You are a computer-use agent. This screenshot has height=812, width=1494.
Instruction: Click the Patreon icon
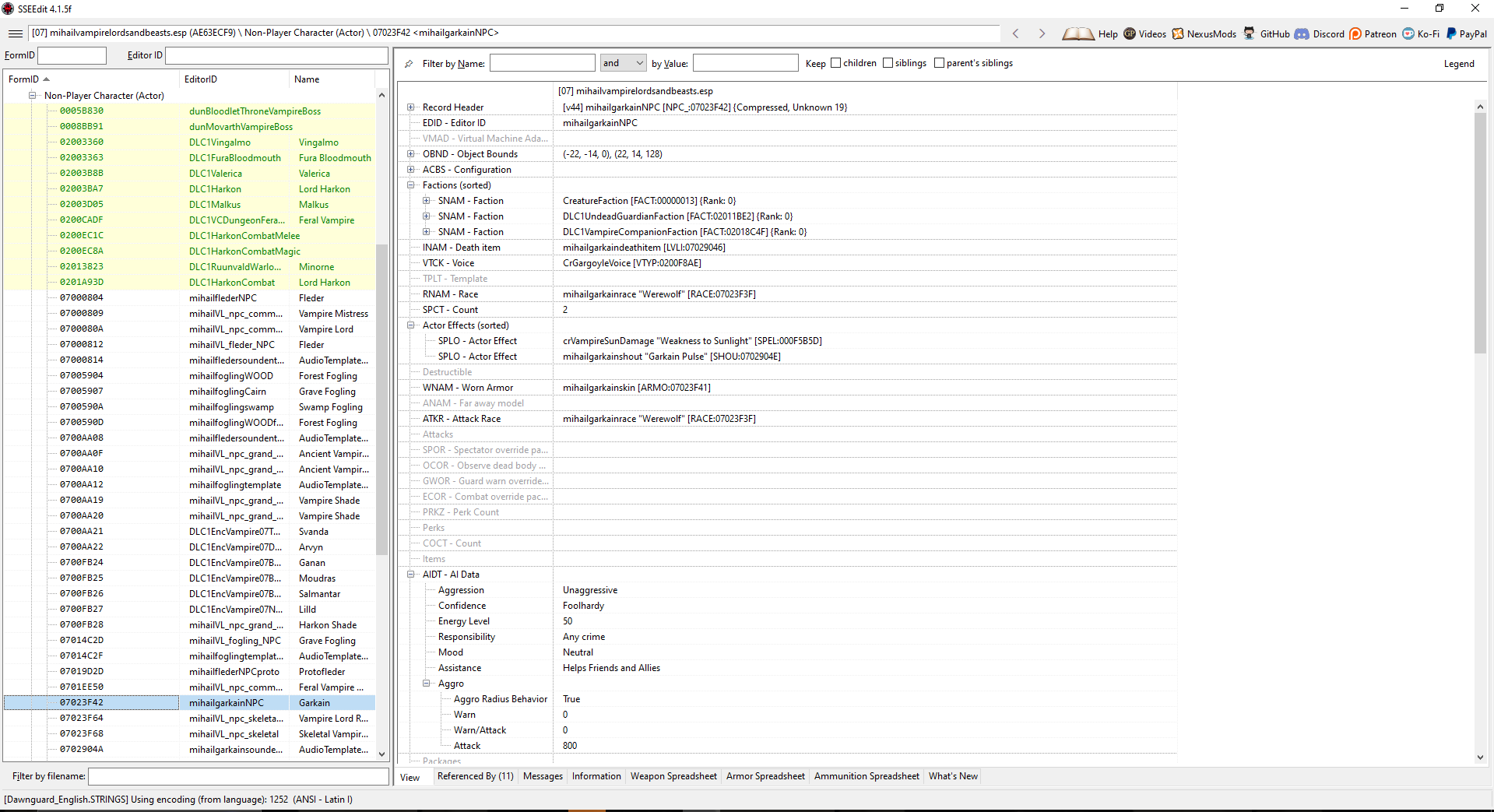(1354, 33)
